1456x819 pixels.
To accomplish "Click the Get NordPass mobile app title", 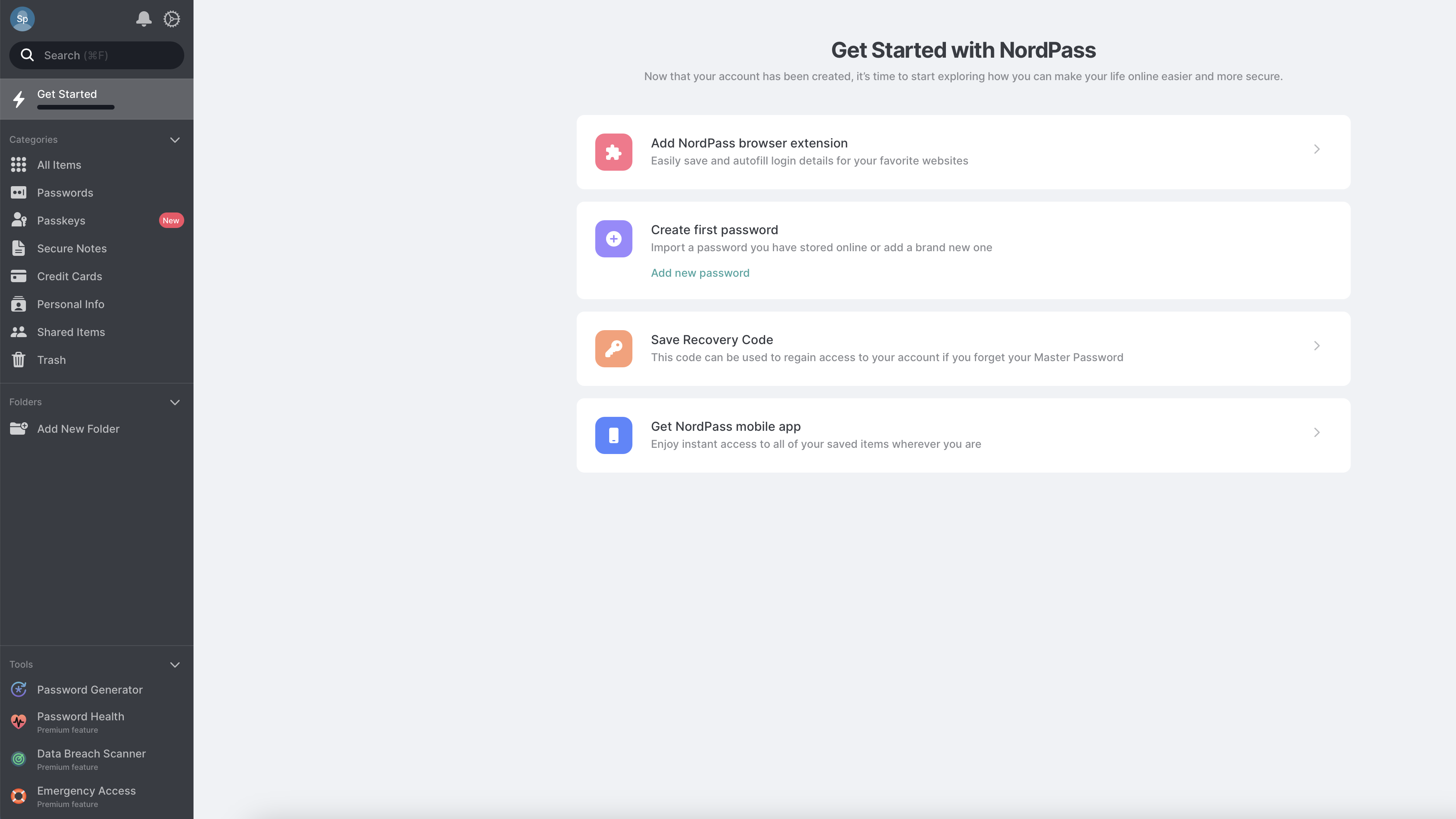I will 726,426.
